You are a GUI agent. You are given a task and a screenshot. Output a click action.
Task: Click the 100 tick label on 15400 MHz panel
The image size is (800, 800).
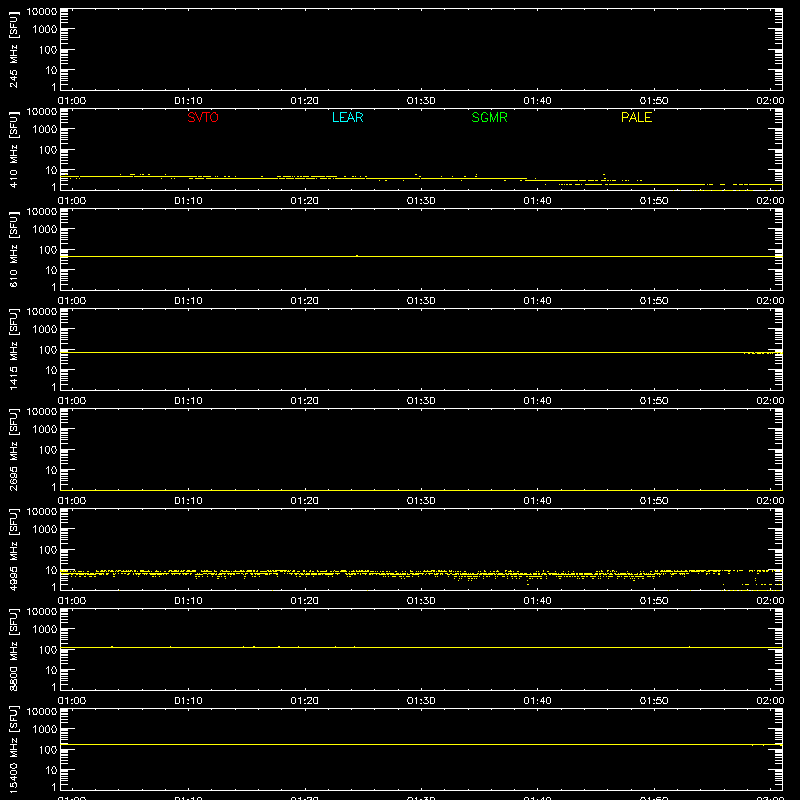47,749
